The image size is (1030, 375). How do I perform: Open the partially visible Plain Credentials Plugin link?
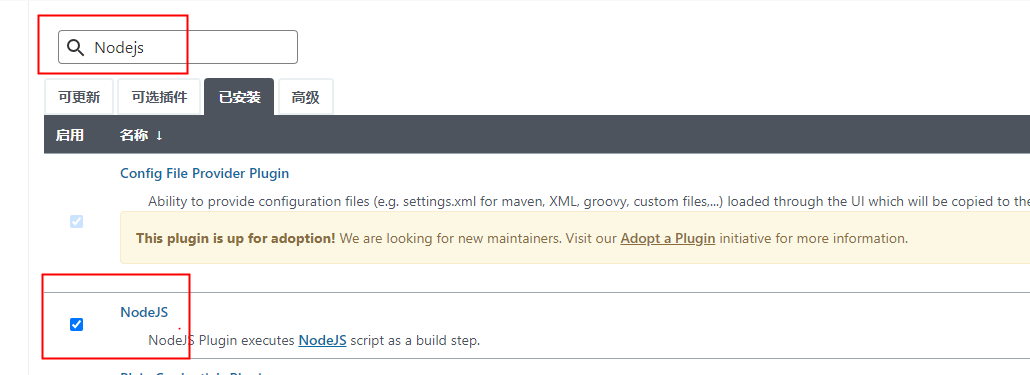coord(191,373)
